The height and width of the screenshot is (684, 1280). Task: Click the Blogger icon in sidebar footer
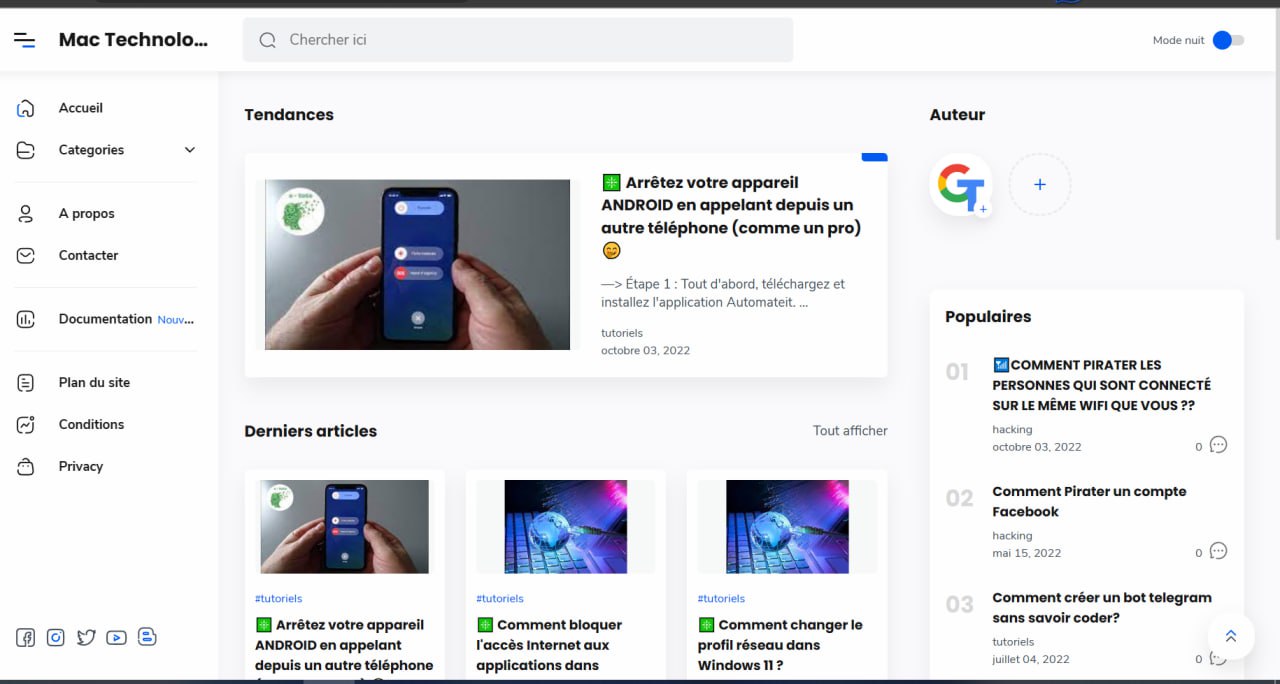point(147,637)
